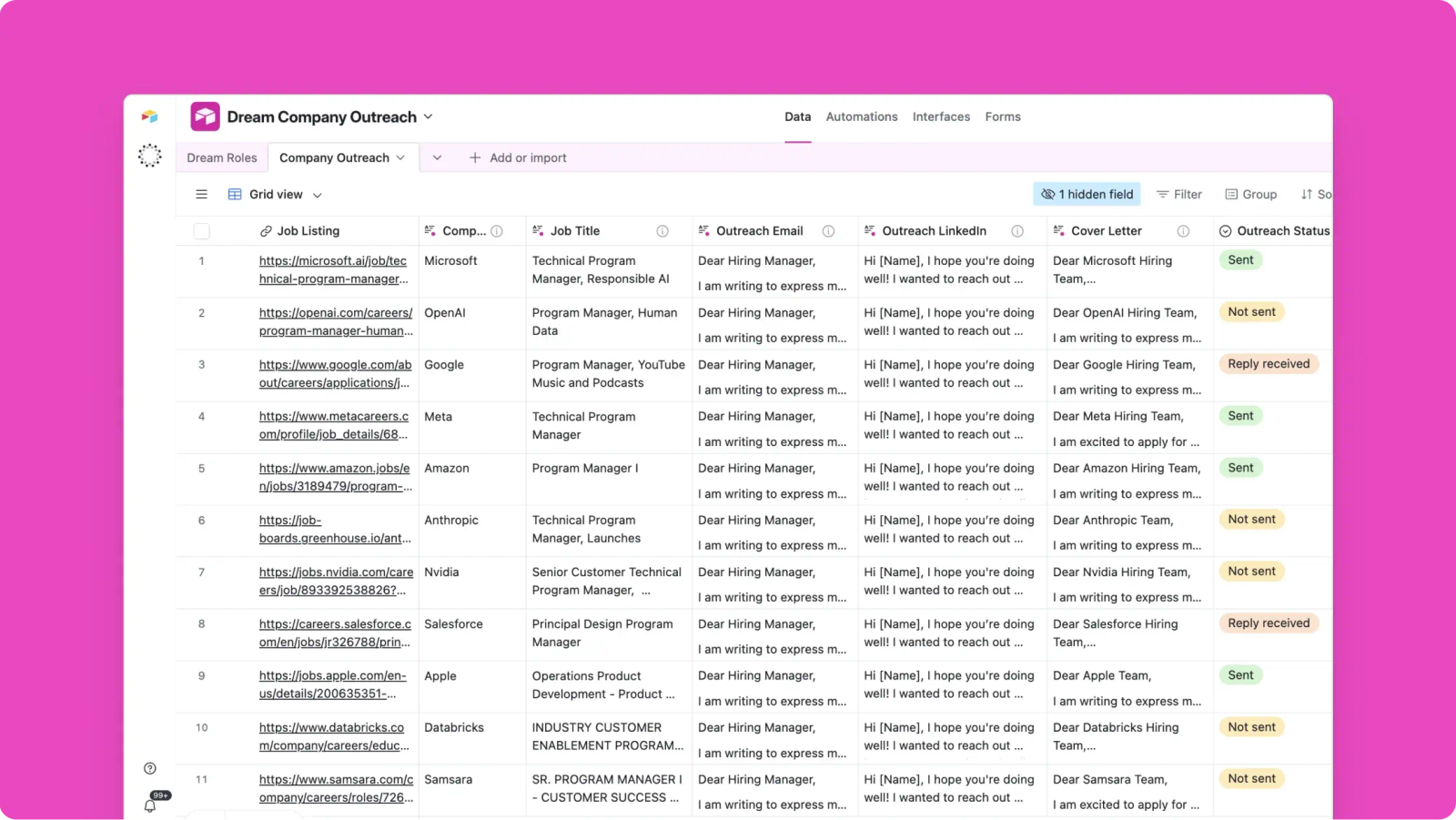Click the info icon in Company column header
Viewport: 1456px width, 820px height.
pos(497,231)
